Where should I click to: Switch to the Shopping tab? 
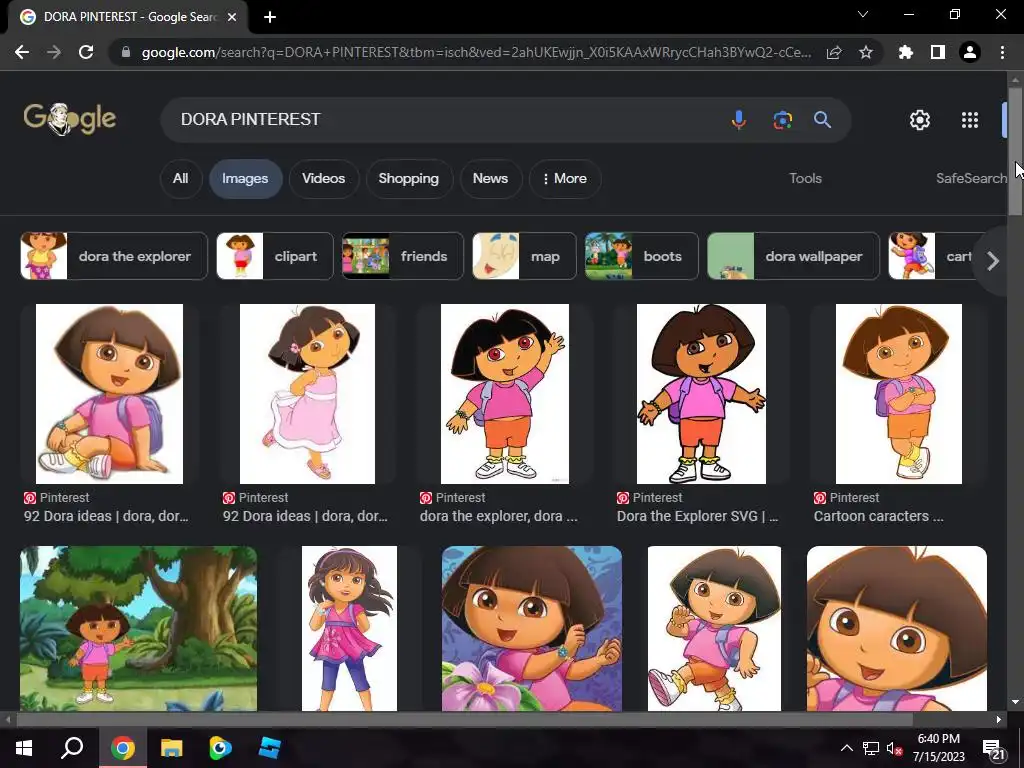coord(409,178)
